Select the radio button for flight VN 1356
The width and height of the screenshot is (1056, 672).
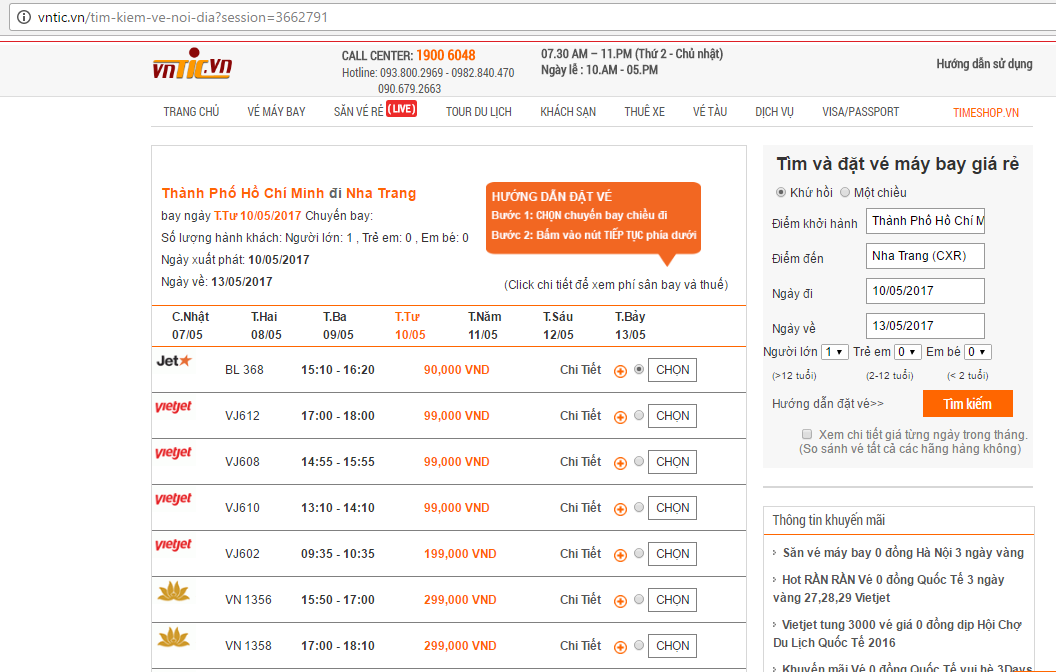click(x=638, y=599)
